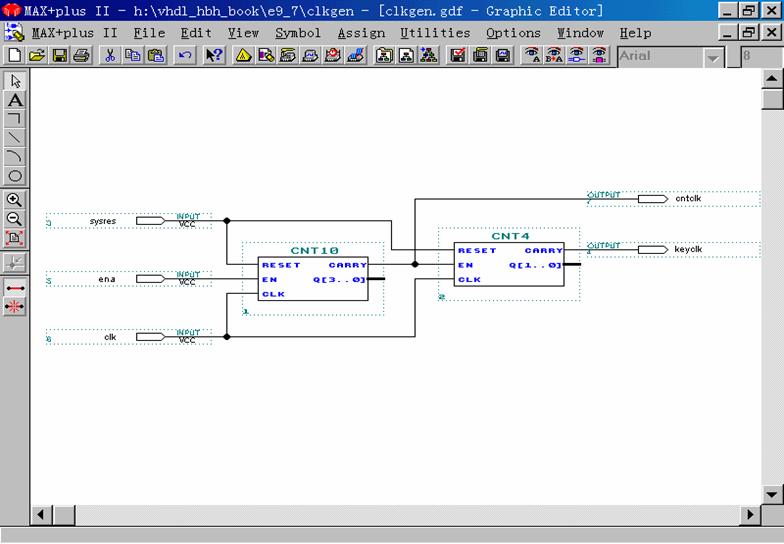Viewport: 784px width, 544px height.
Task: Open the Window menu
Action: pos(580,33)
